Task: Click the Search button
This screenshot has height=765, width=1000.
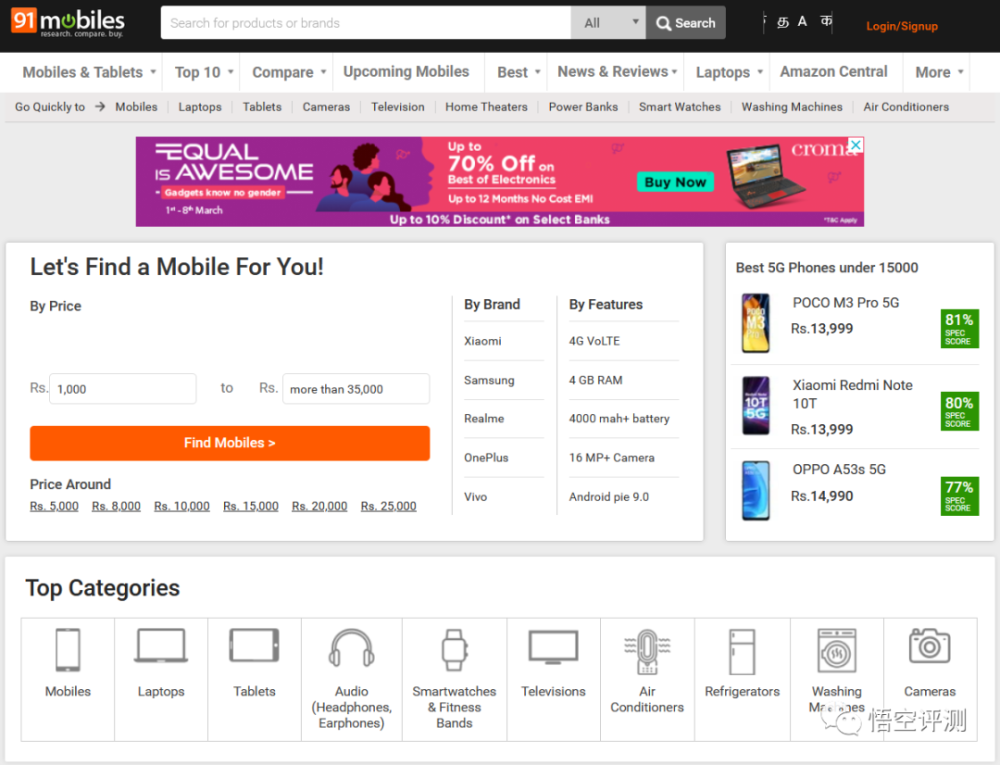Action: tap(686, 23)
